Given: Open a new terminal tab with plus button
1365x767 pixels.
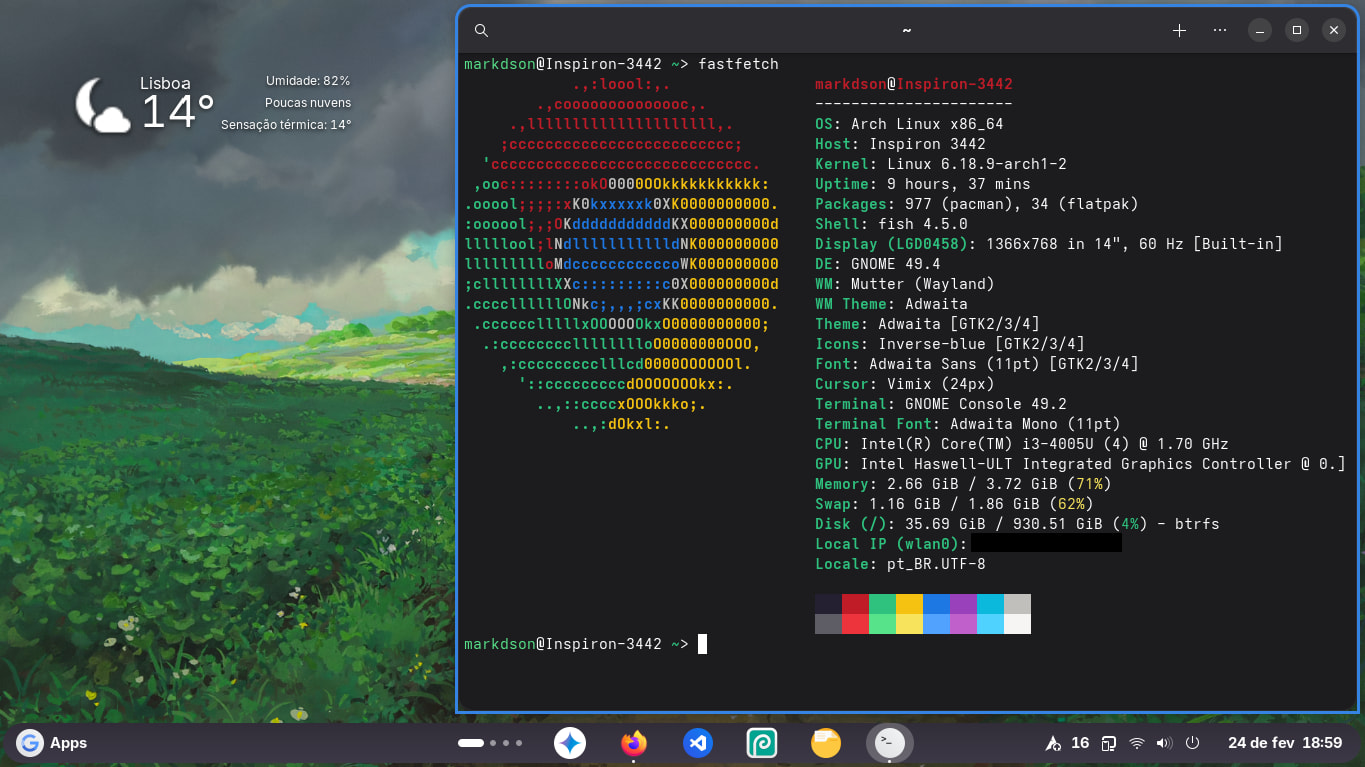Looking at the screenshot, I should (1179, 31).
